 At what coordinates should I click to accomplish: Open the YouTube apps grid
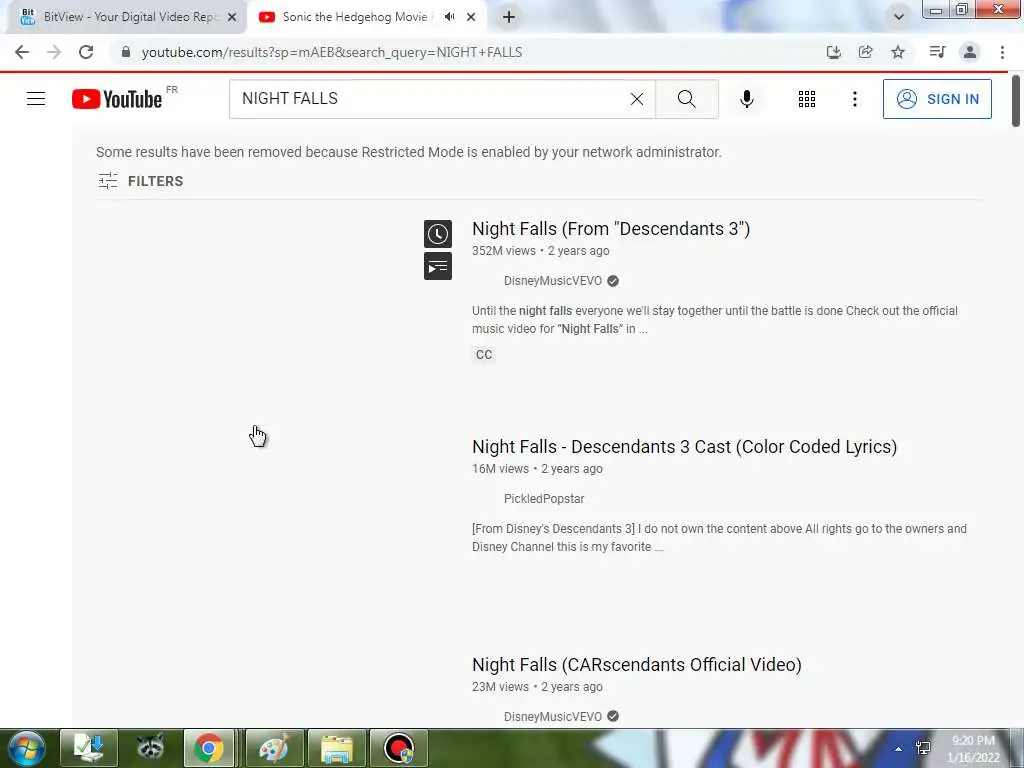[807, 99]
